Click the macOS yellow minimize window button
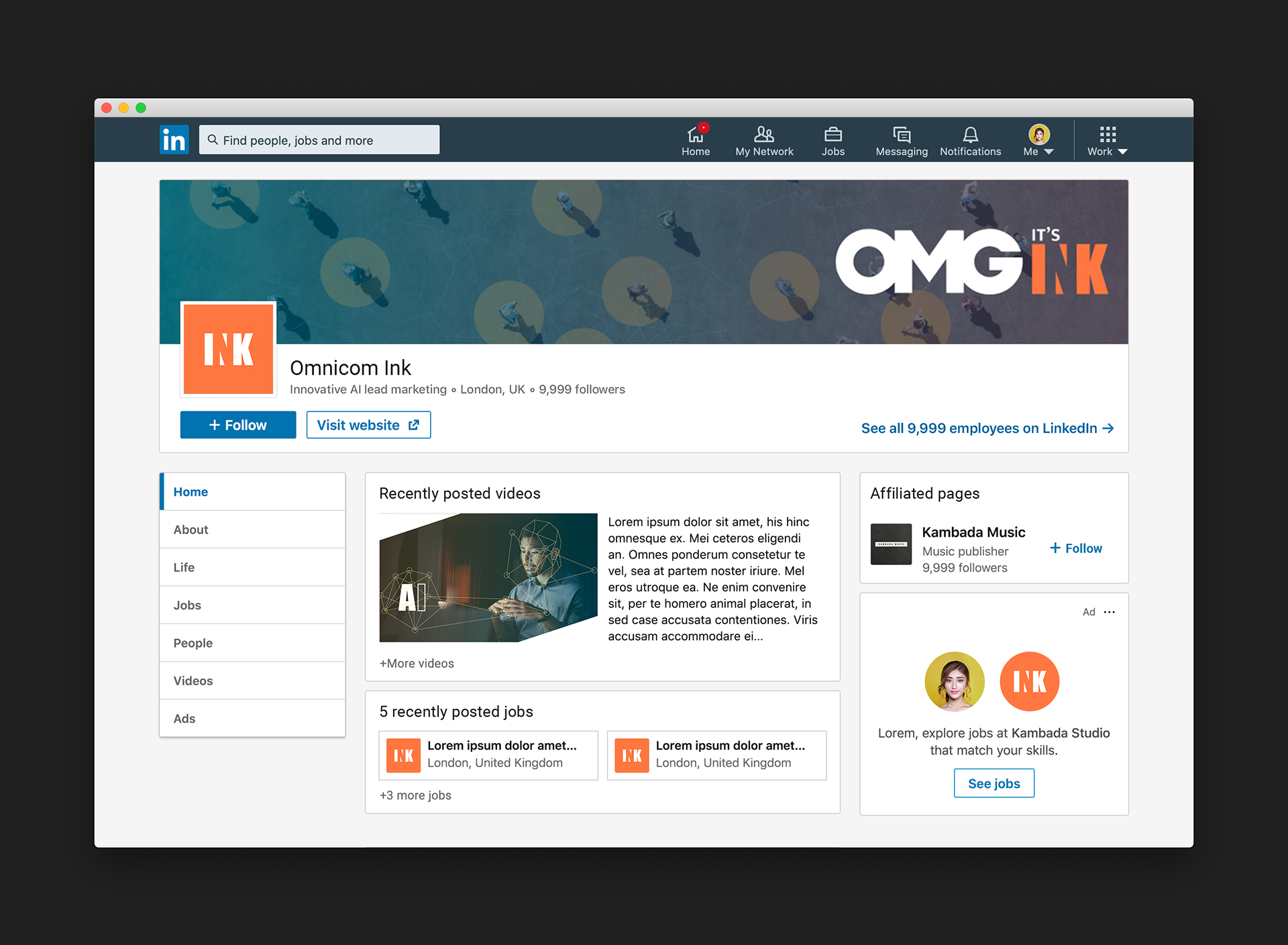Image resolution: width=1288 pixels, height=945 pixels. (x=123, y=108)
